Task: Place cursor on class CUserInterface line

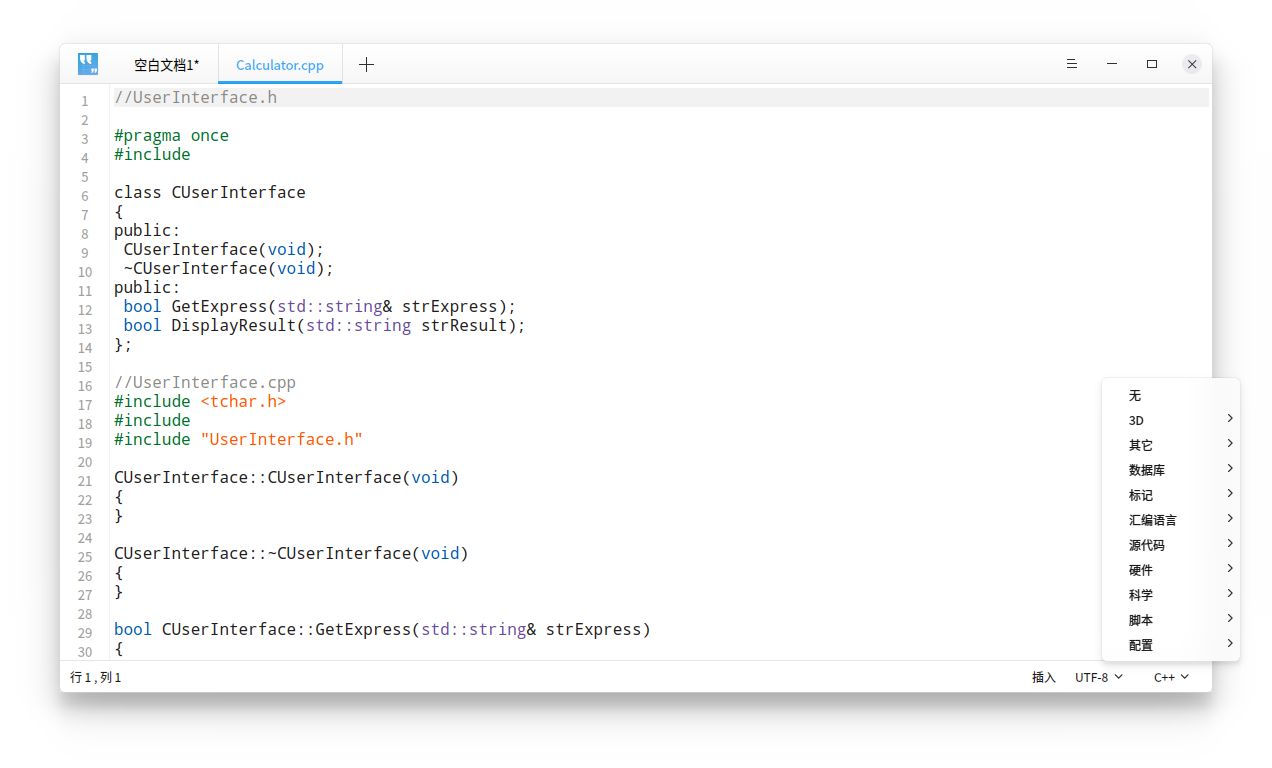Action: (x=210, y=192)
